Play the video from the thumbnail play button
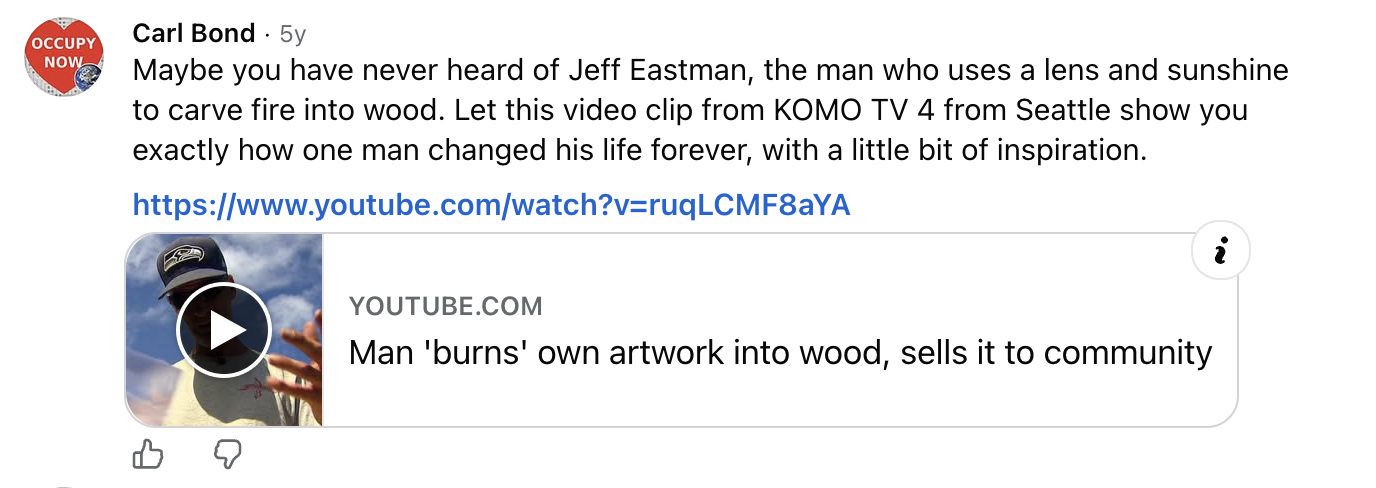Image resolution: width=1376 pixels, height=488 pixels. pos(224,330)
